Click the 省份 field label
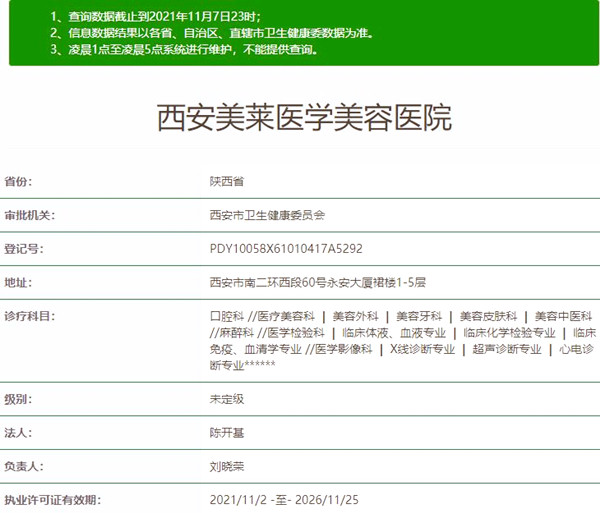The image size is (600, 513). (x=18, y=181)
